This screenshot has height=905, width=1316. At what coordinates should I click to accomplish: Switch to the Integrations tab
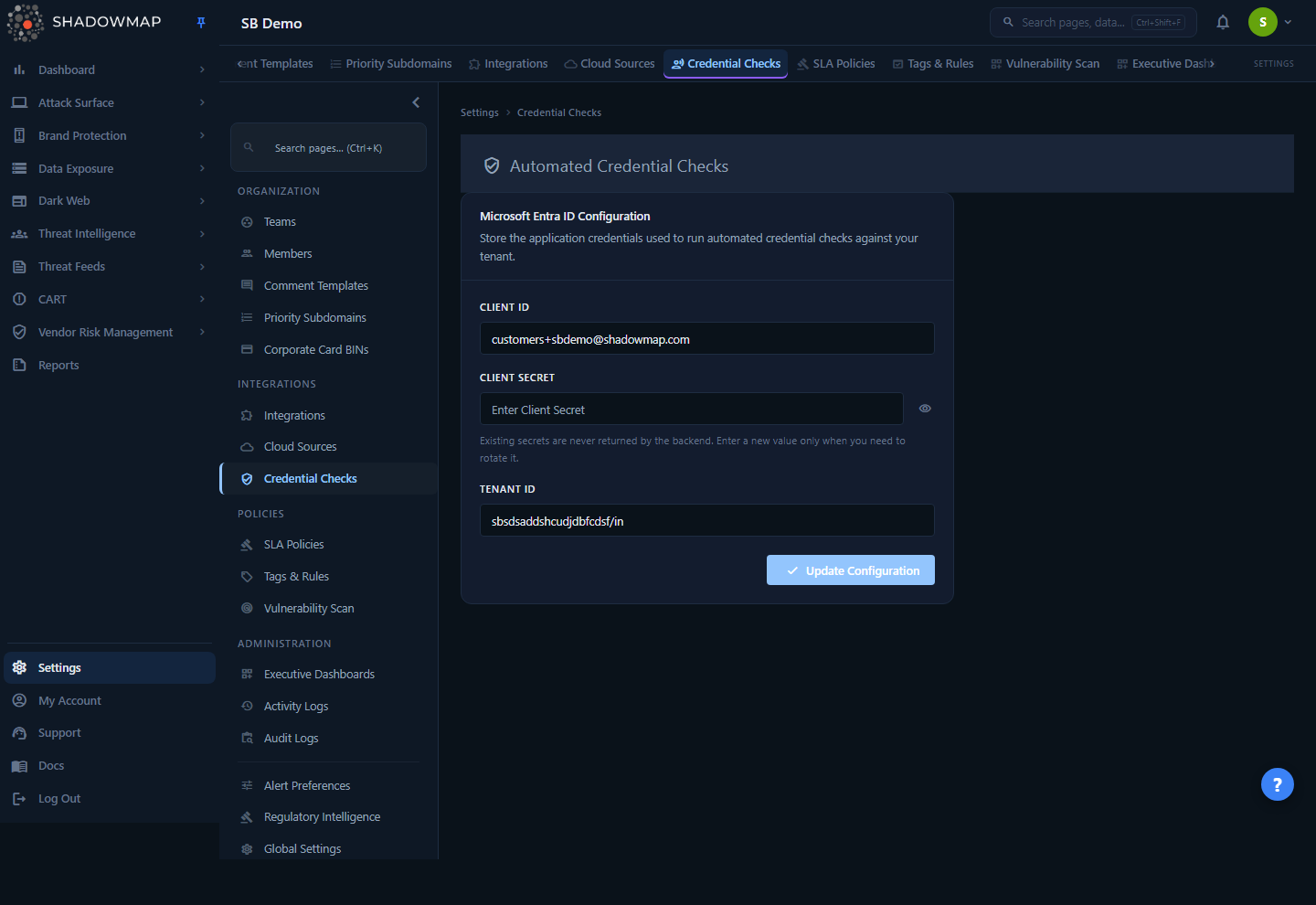(x=508, y=64)
